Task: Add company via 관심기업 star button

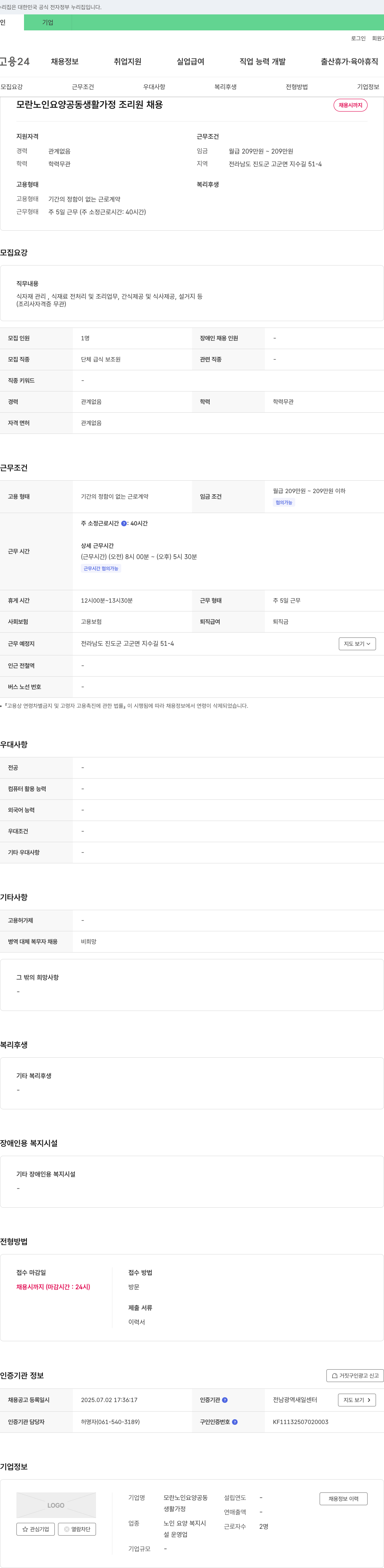Action: coord(35,1529)
